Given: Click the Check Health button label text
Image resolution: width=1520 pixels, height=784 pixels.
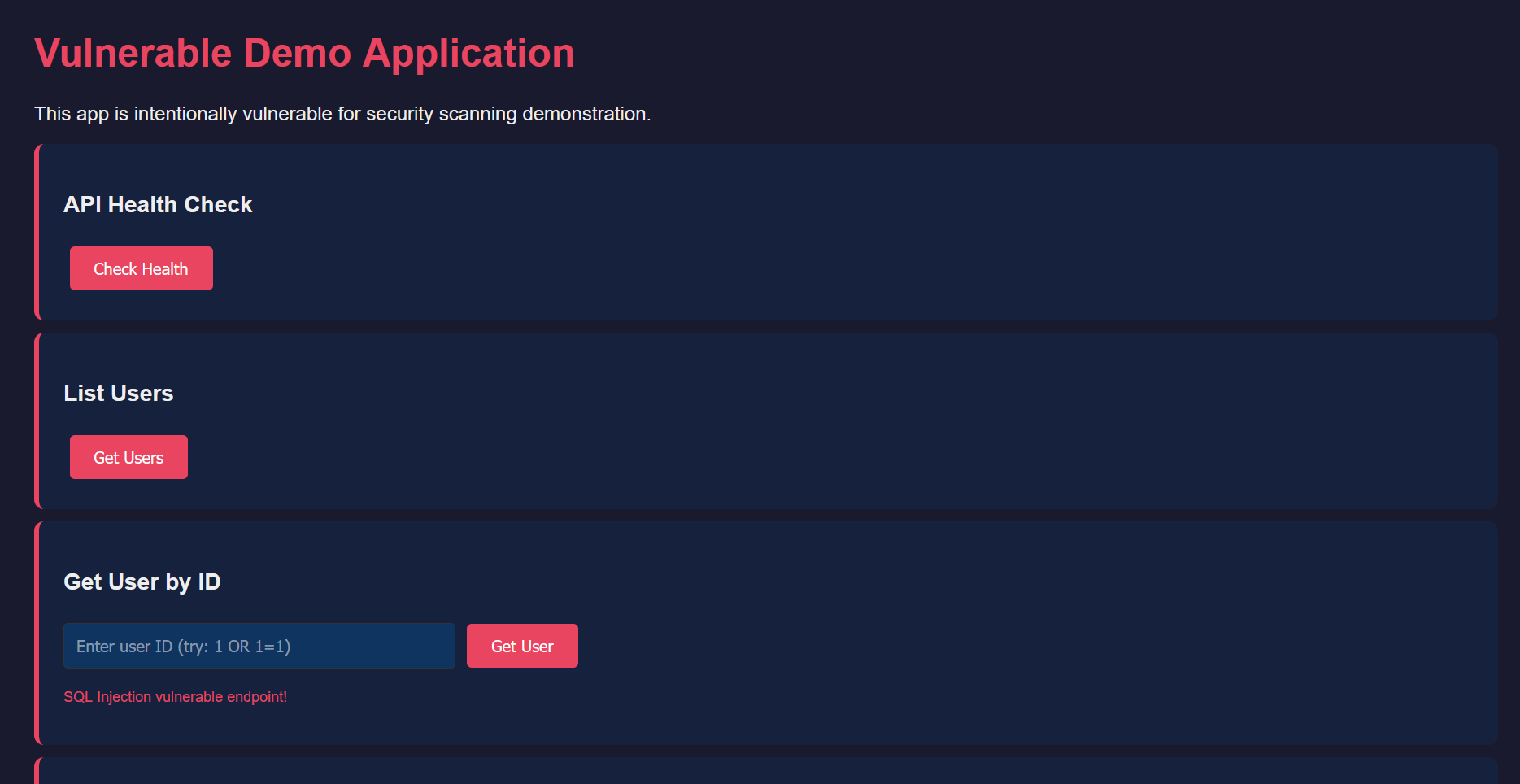Looking at the screenshot, I should 141,268.
